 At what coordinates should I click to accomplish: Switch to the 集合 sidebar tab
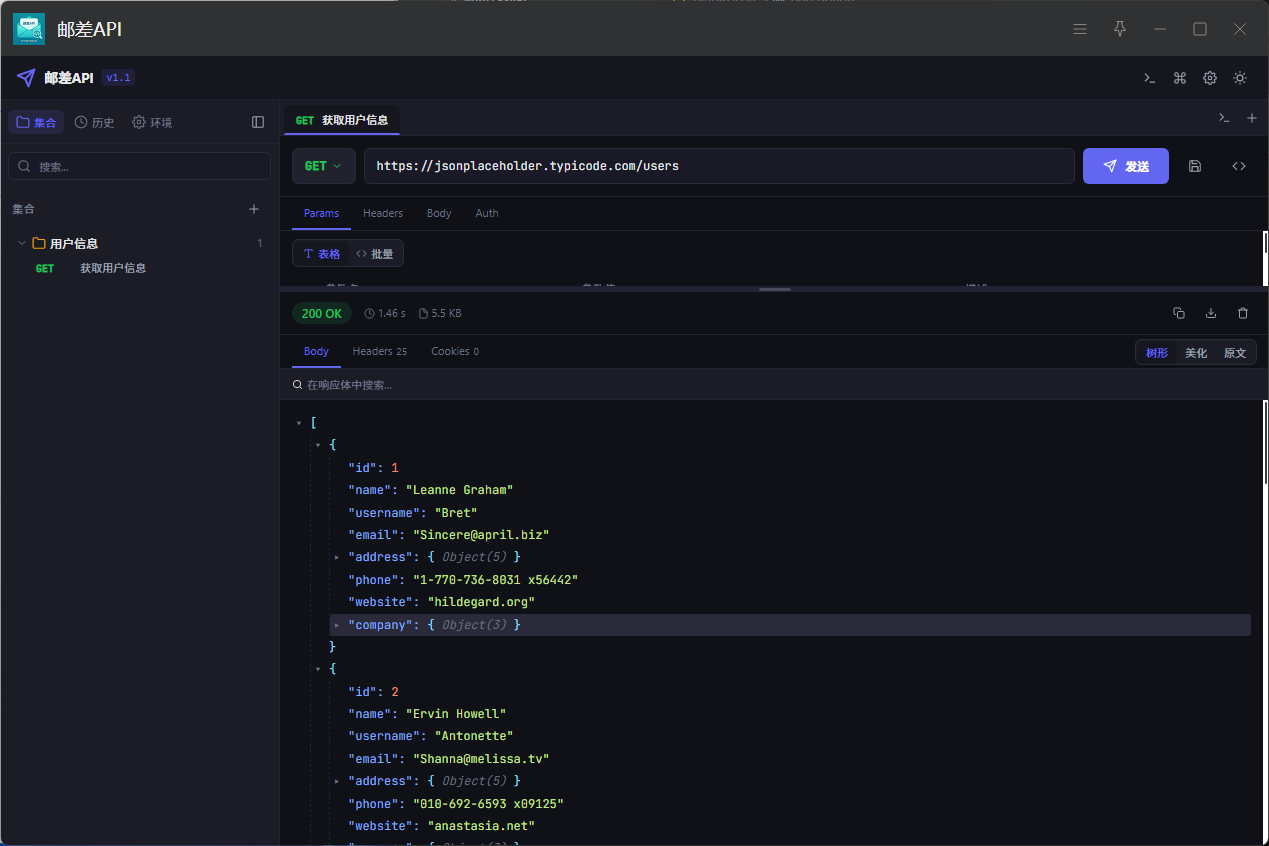[x=36, y=122]
